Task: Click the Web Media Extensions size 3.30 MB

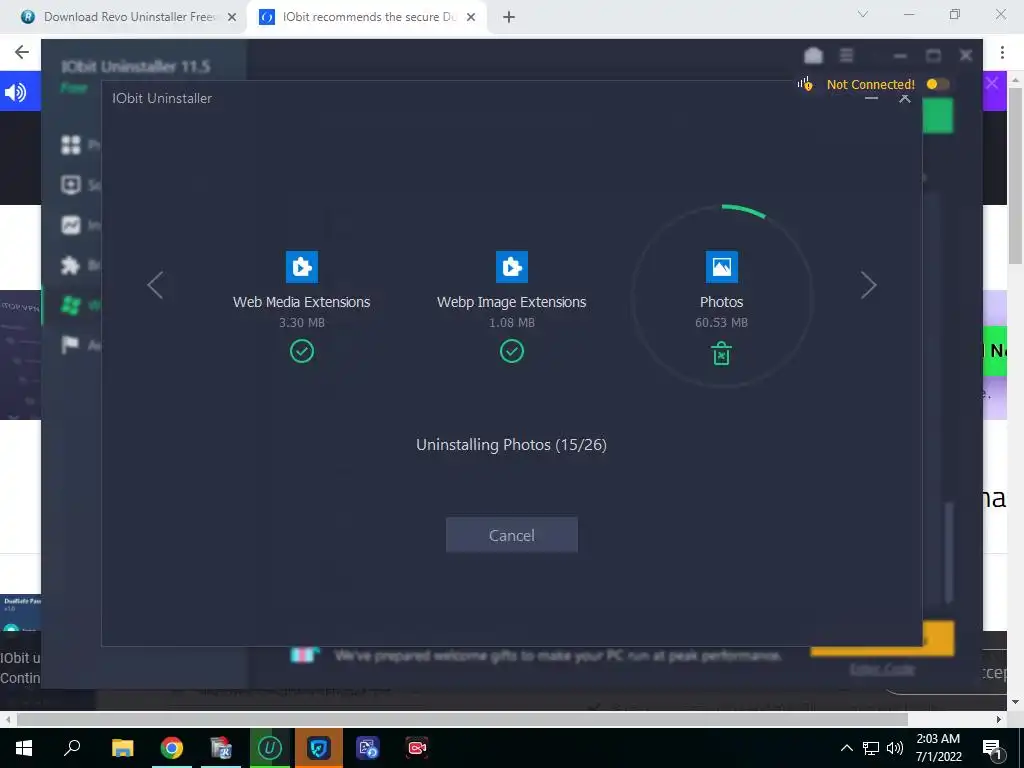Action: [302, 323]
